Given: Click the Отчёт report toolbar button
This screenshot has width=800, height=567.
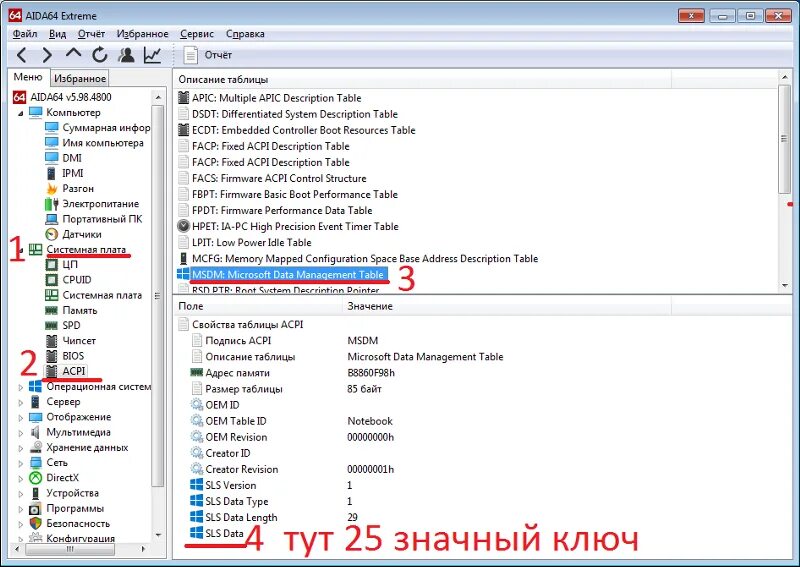Looking at the screenshot, I should point(207,55).
